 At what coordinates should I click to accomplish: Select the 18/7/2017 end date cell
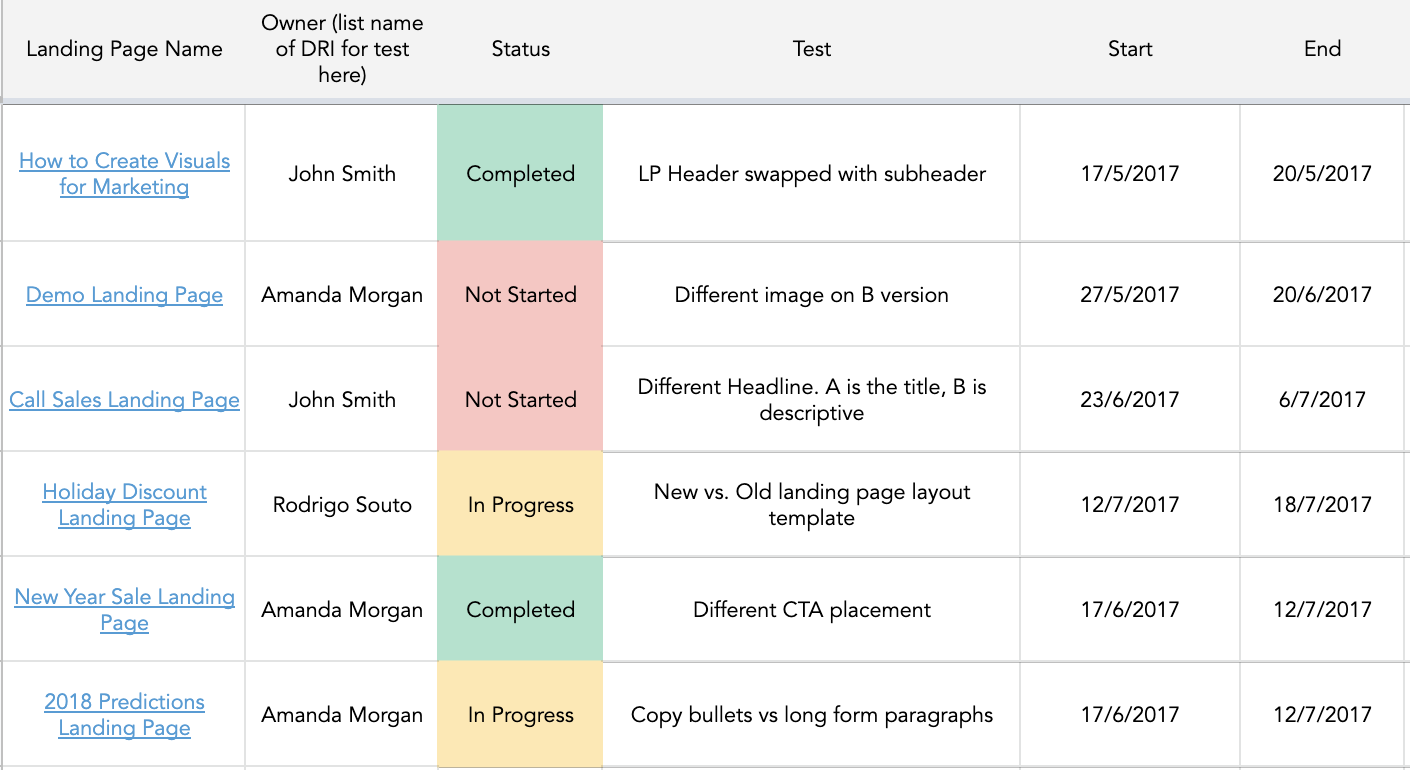click(x=1322, y=505)
